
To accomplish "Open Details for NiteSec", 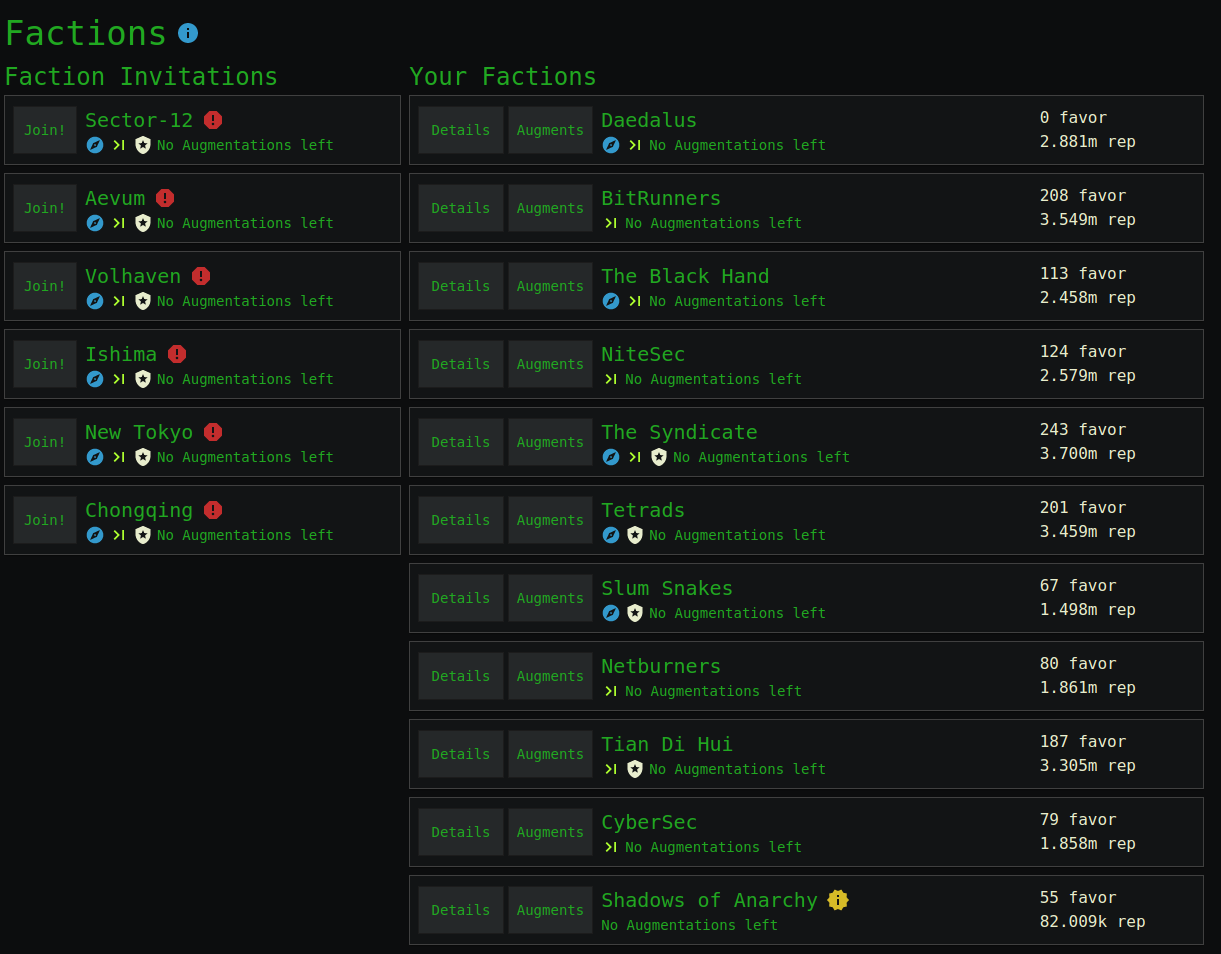I will click(x=461, y=364).
